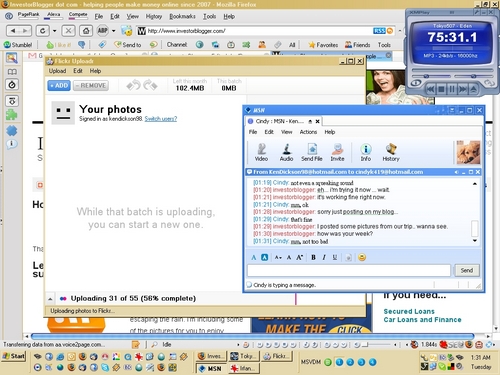Open the Firefox Tools menu
This screenshot has width=500, height=375.
point(210,16)
